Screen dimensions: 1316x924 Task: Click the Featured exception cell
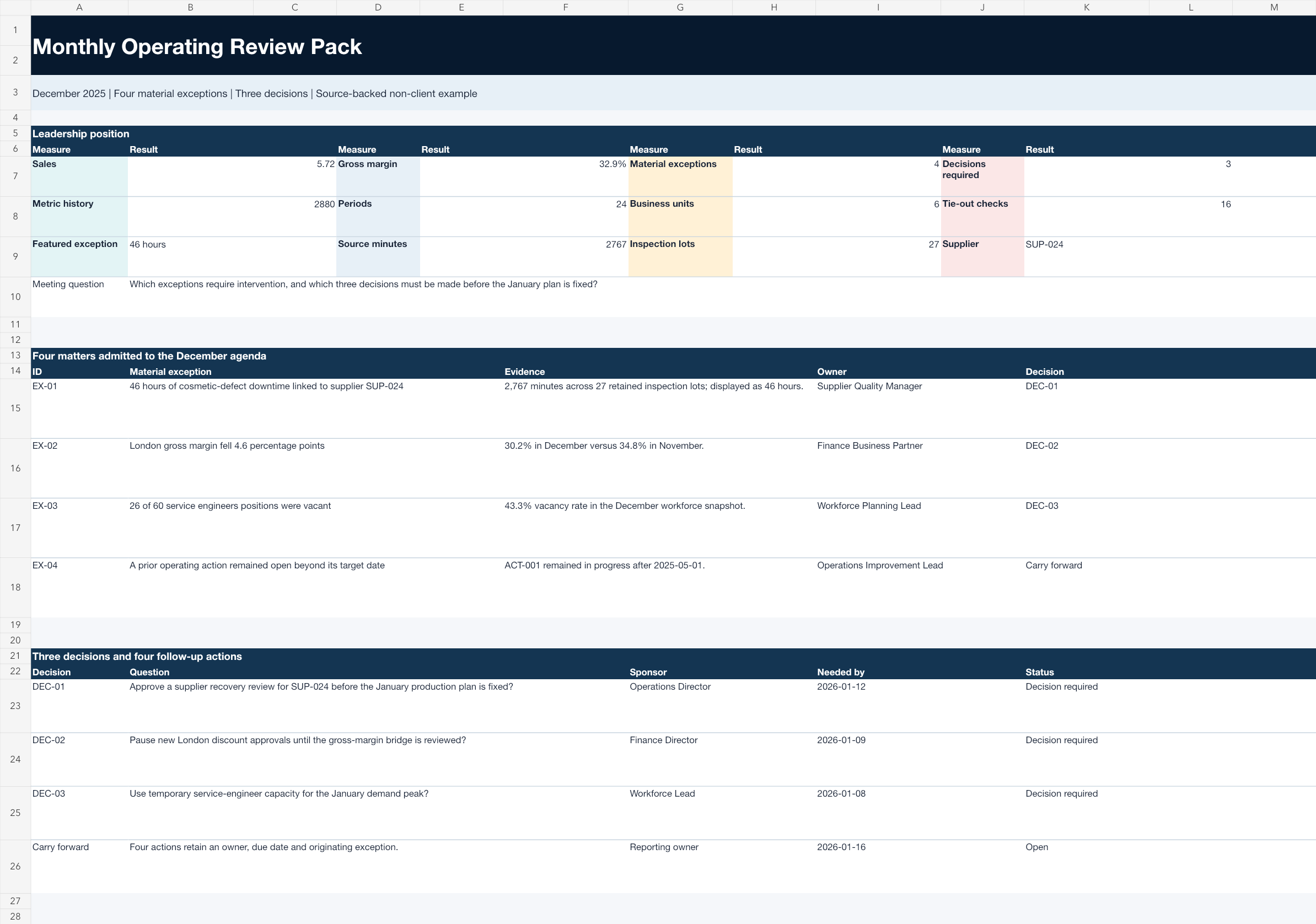[79, 257]
